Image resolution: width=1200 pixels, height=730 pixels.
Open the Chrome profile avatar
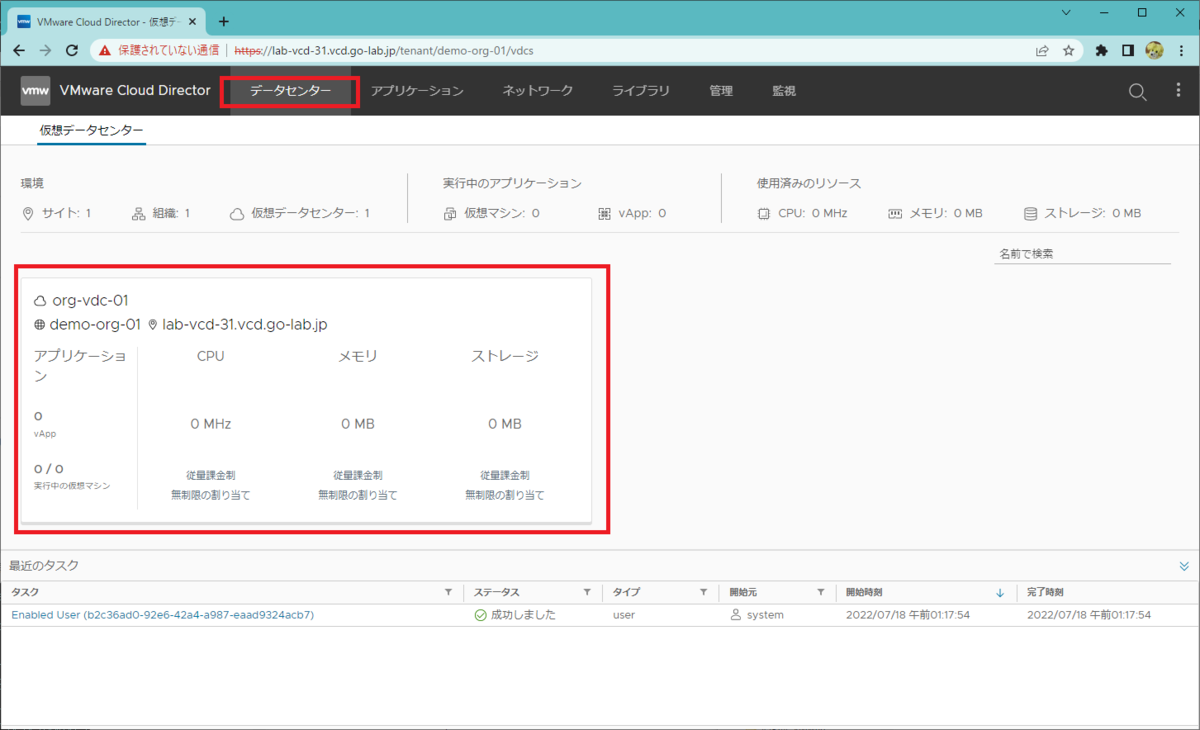click(x=1154, y=50)
